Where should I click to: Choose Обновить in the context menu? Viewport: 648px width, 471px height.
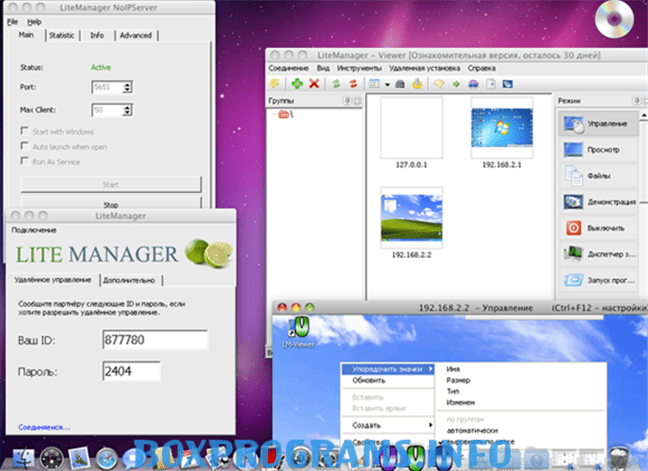pyautogui.click(x=369, y=380)
